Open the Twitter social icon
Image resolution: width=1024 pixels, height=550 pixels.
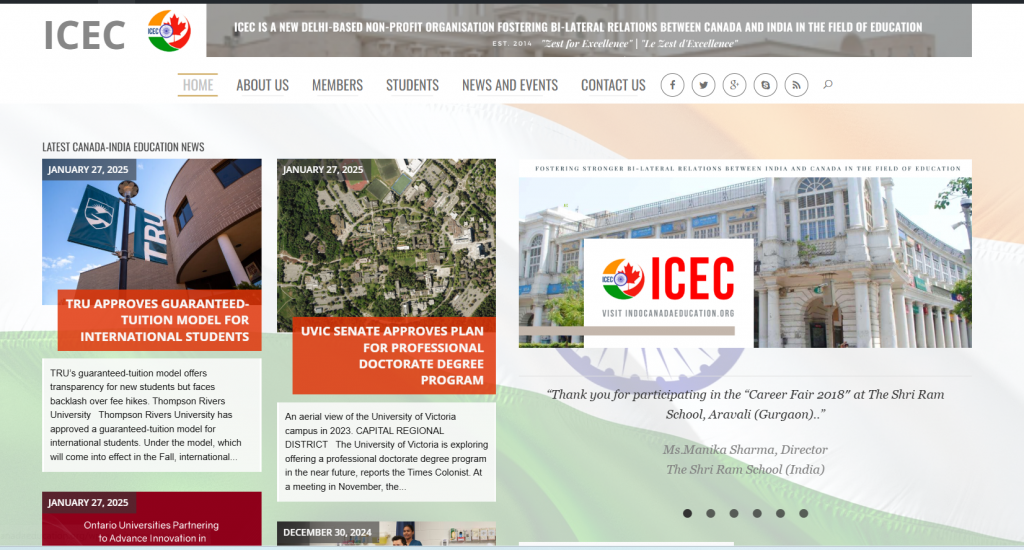click(x=703, y=85)
